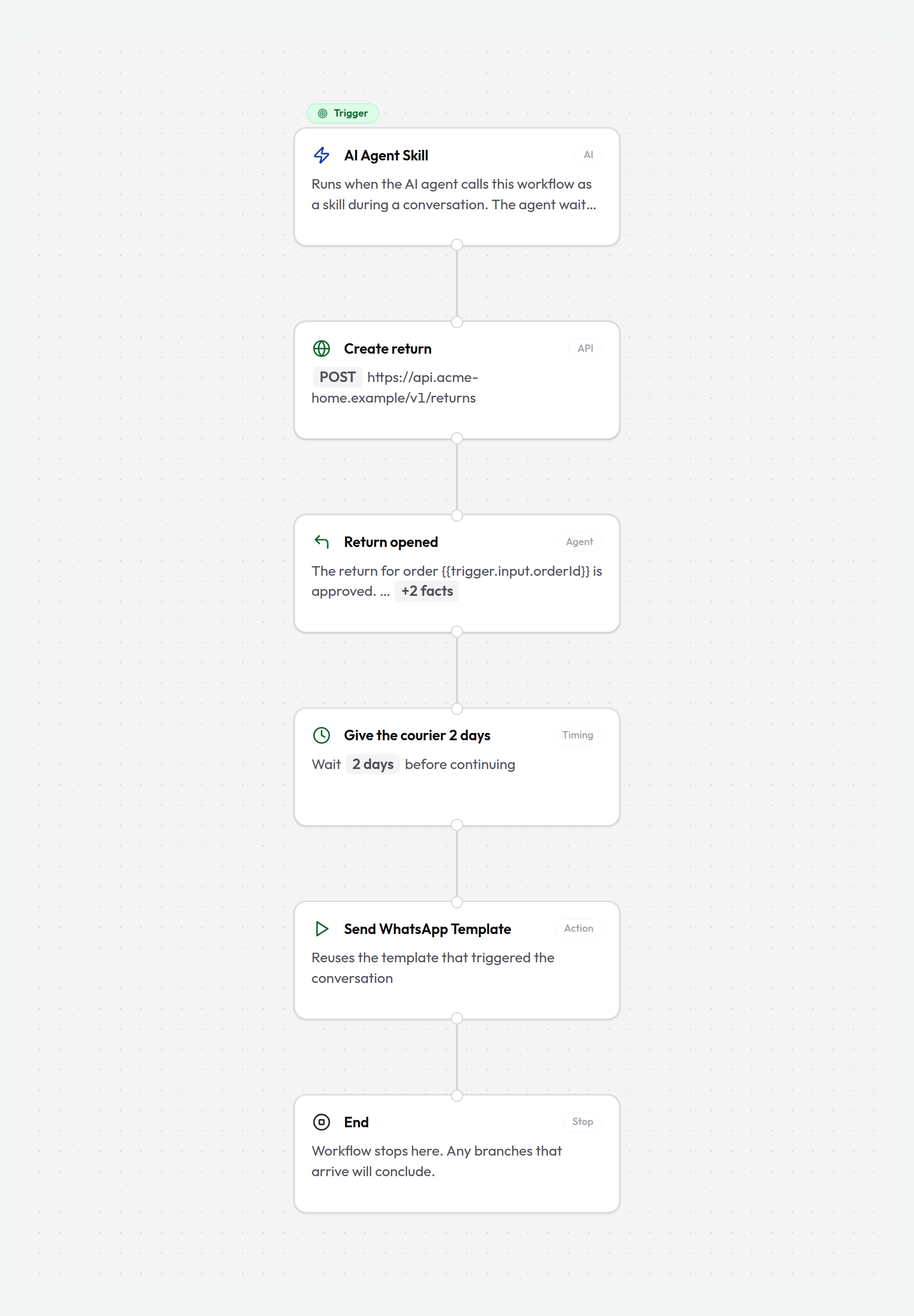Click the Agent tag on Return opened
Viewport: 914px width, 1316px height.
579,542
